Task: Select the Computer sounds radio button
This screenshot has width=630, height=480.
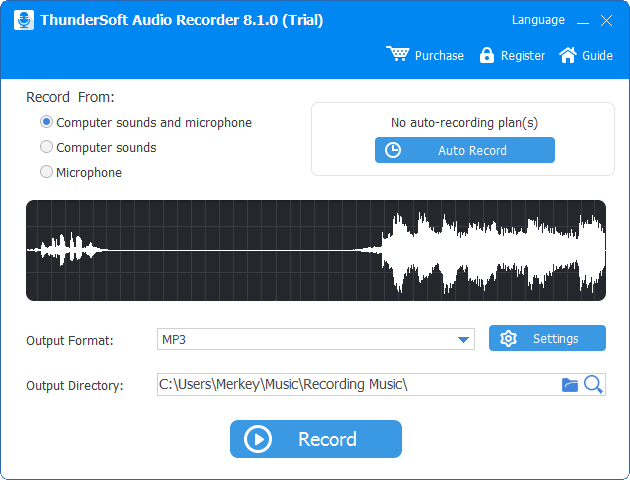Action: [46, 147]
